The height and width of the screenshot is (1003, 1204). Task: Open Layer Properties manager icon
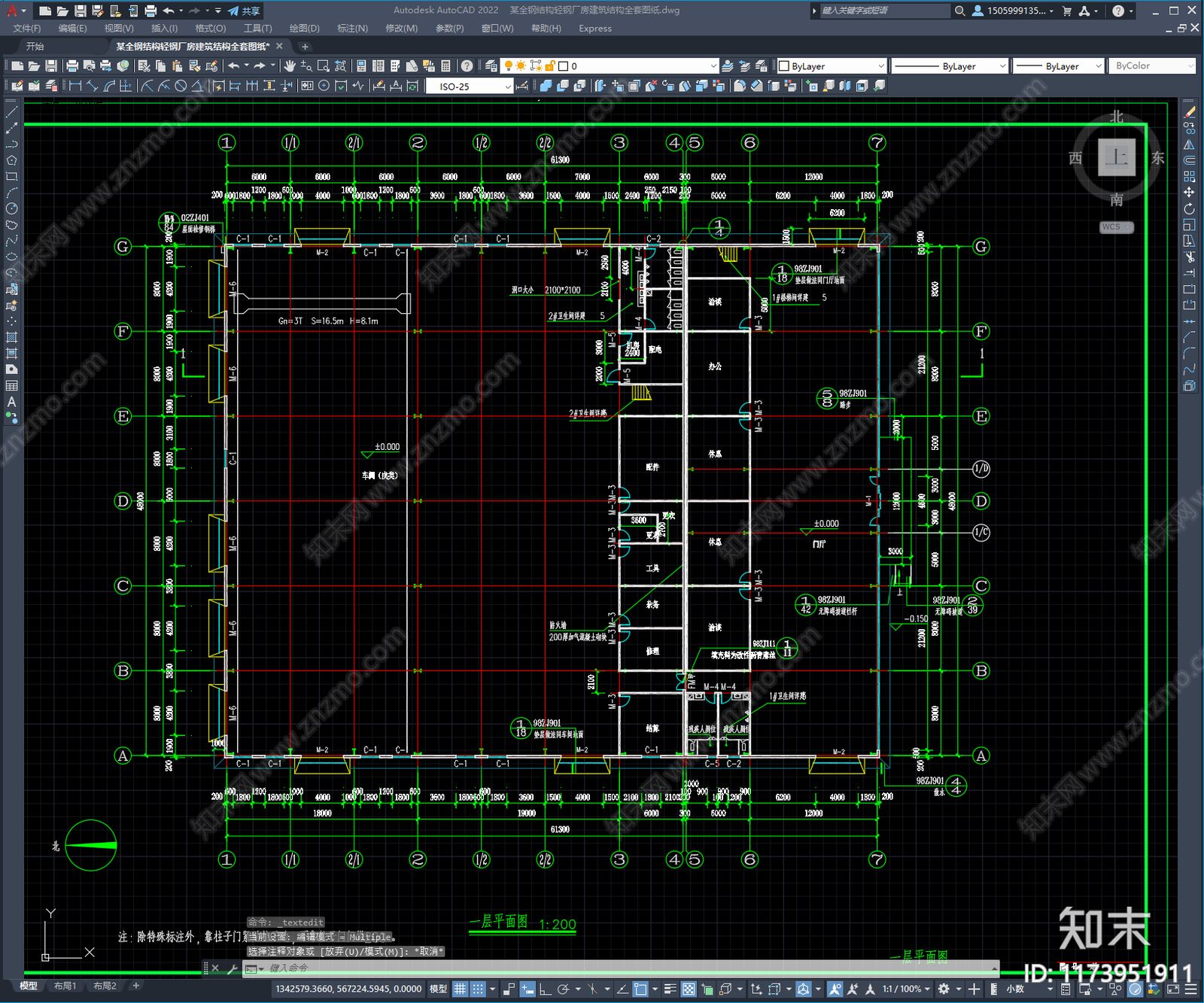[x=491, y=66]
